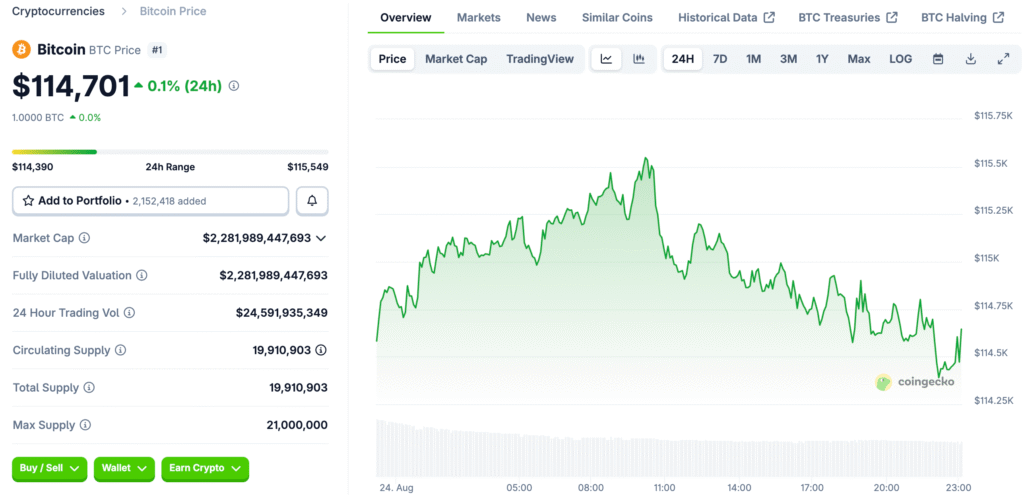Open the Wallet dropdown
This screenshot has width=1024, height=495.
click(124, 468)
